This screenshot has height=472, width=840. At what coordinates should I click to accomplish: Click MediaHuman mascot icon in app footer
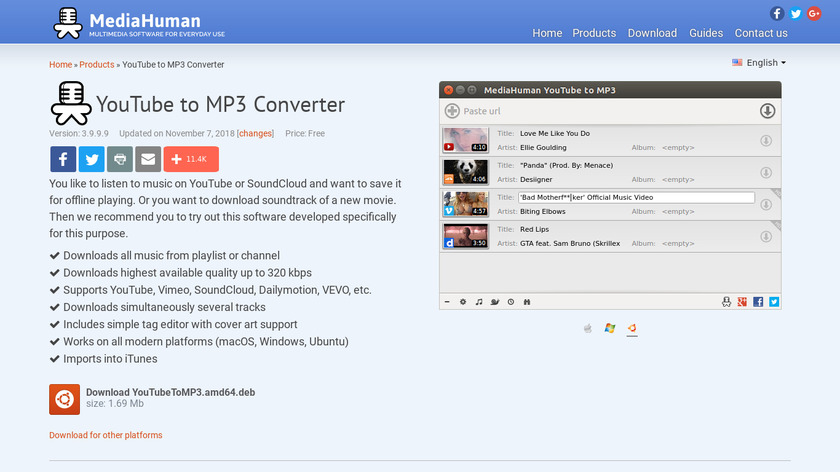(x=726, y=302)
